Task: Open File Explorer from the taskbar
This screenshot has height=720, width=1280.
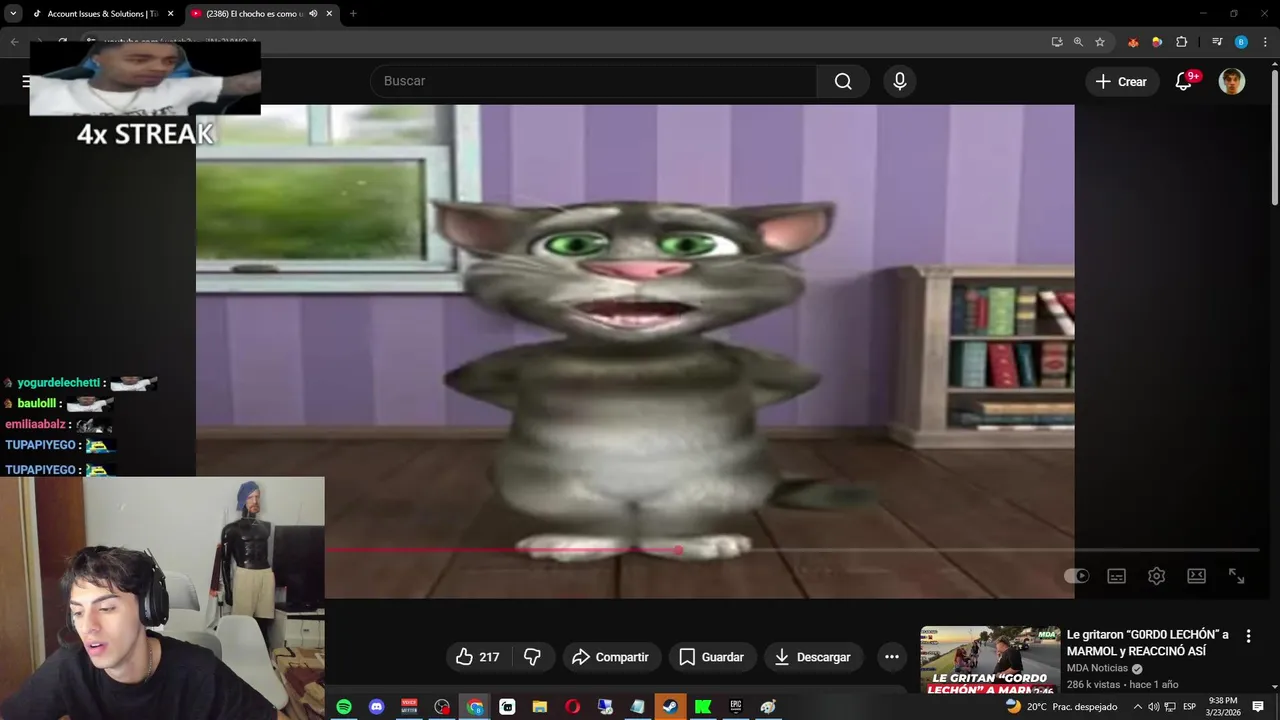Action: 540,707
